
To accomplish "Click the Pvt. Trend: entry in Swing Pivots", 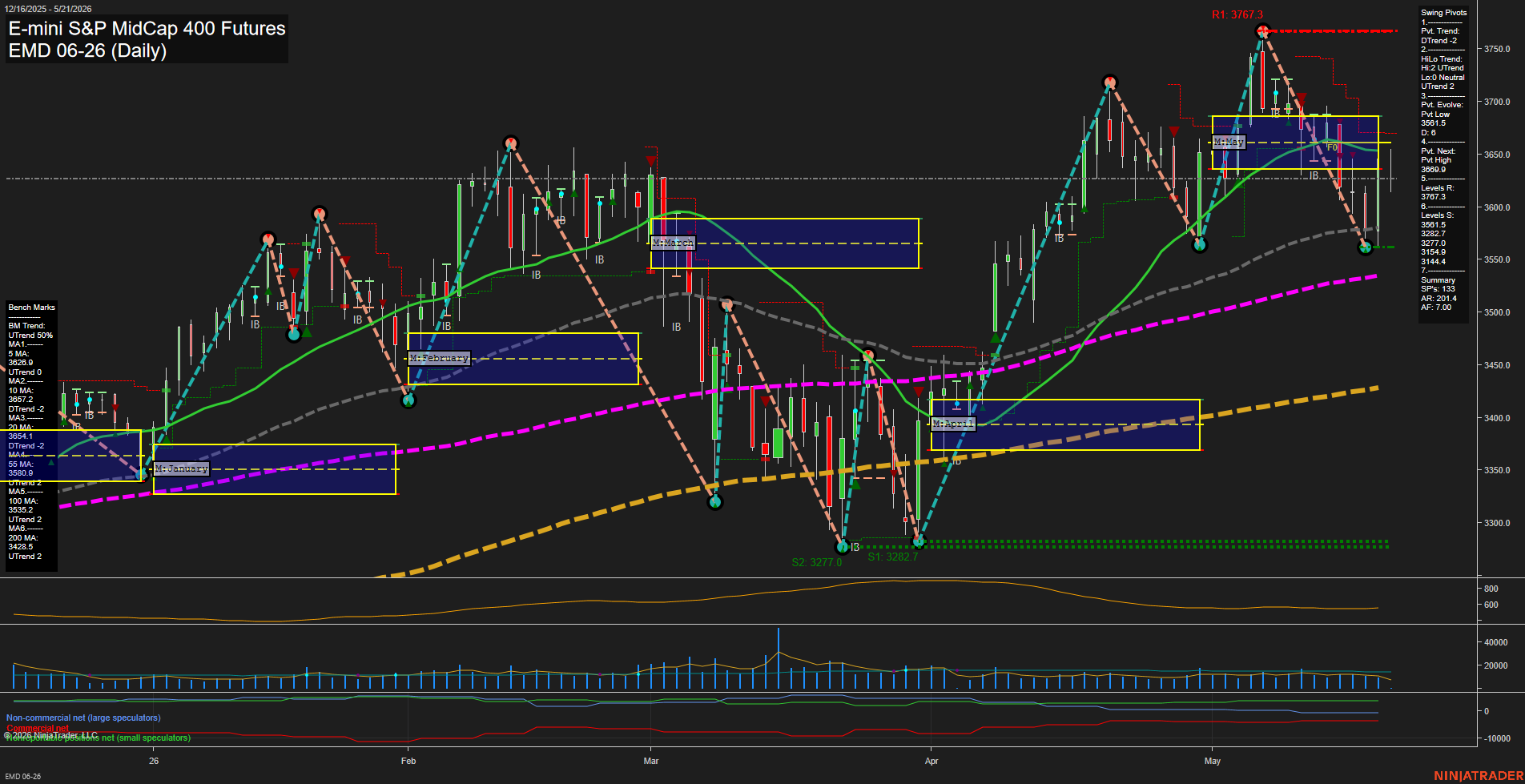I will point(1440,31).
